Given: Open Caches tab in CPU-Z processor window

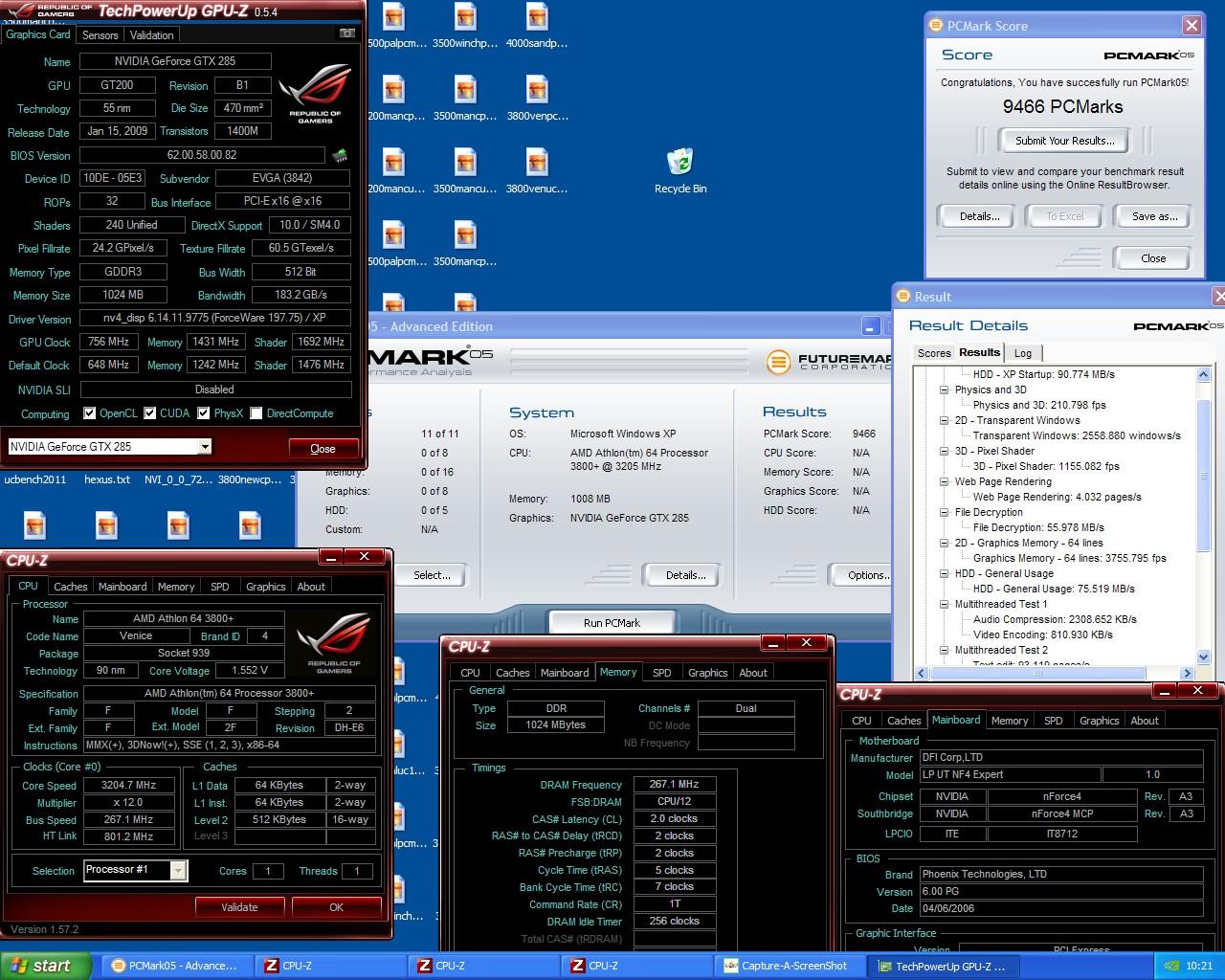Looking at the screenshot, I should pyautogui.click(x=70, y=587).
